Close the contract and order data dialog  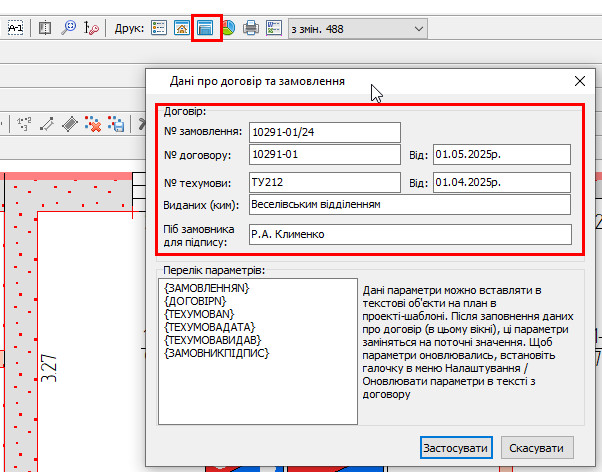[x=579, y=82]
